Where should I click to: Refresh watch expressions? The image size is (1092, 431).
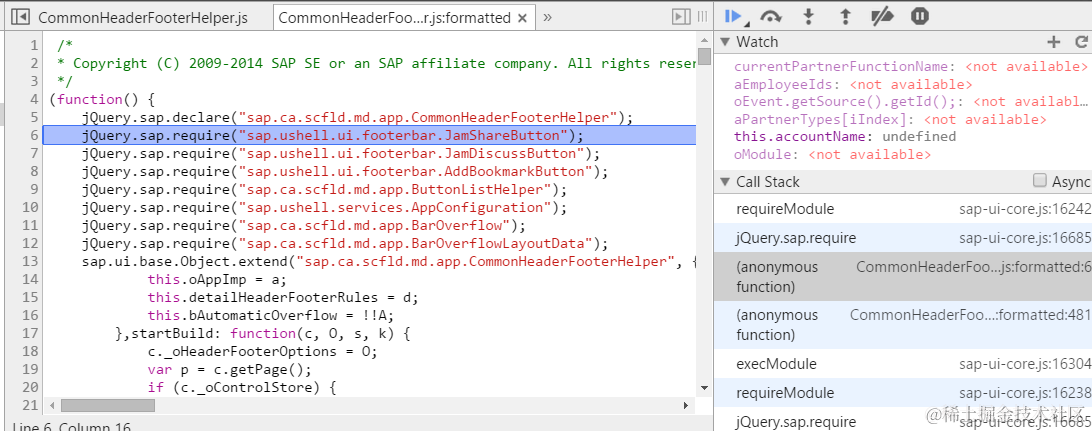(1081, 42)
